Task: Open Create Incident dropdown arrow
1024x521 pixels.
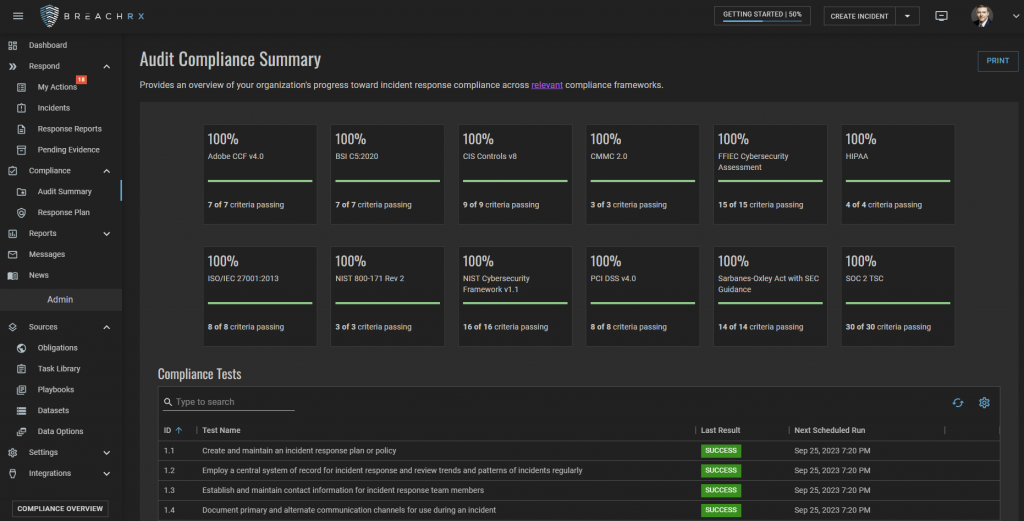Action: 907,16
